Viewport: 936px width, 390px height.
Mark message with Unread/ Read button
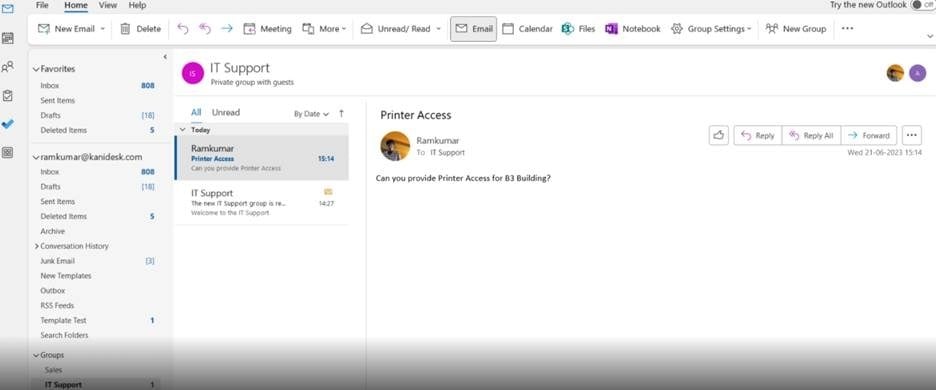coord(396,29)
